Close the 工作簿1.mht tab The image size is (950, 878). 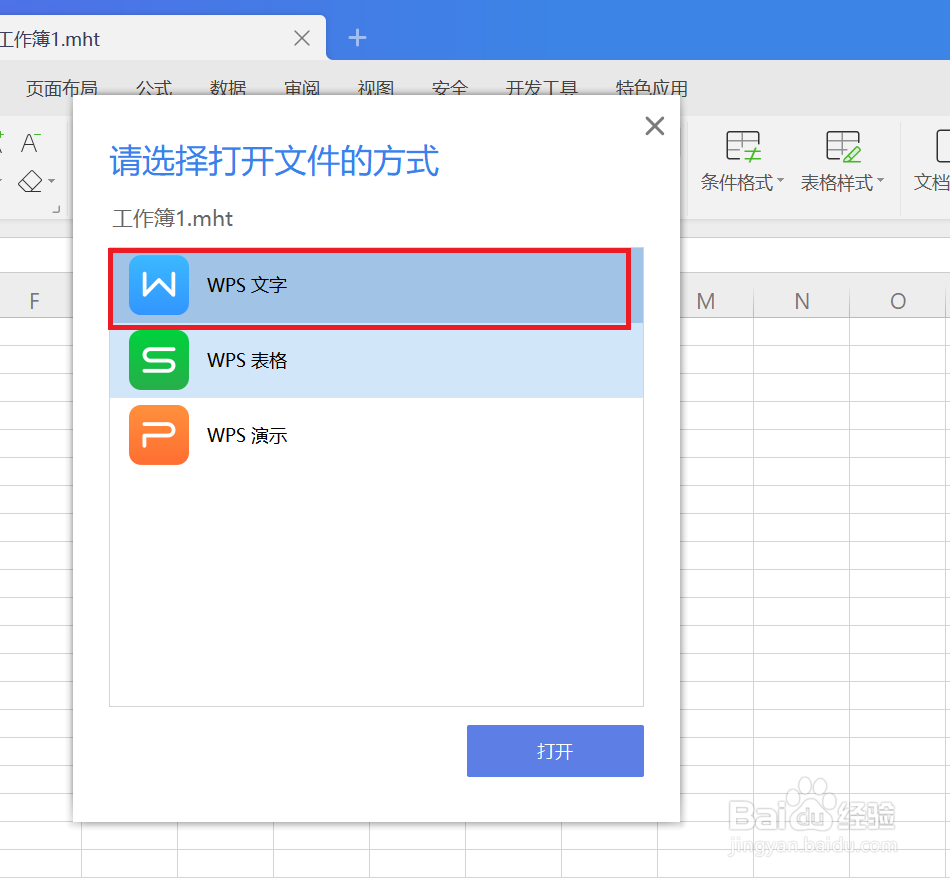point(302,38)
